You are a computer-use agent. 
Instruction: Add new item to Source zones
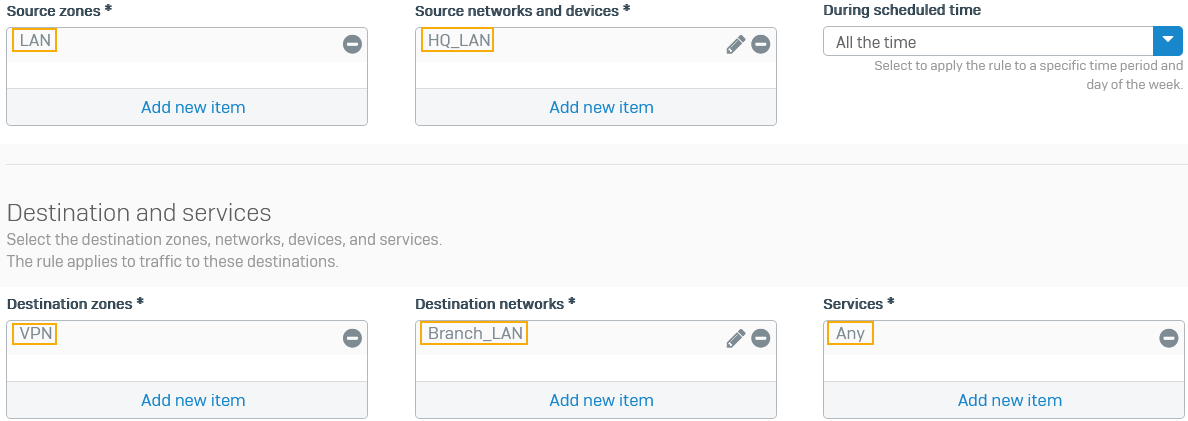click(193, 107)
